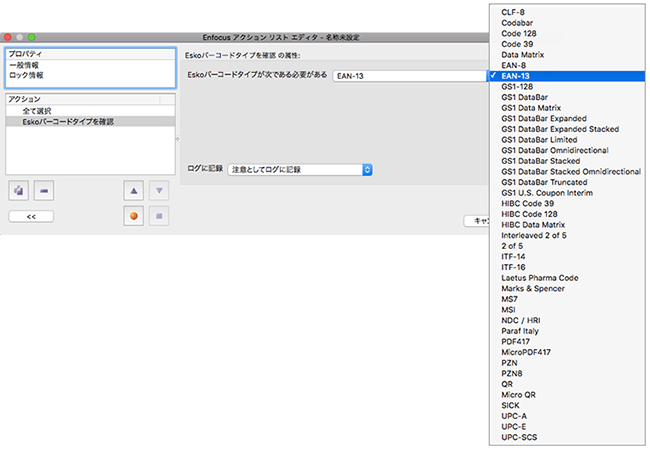Zoom window with the green button
The image size is (650, 450).
pyautogui.click(x=32, y=37)
